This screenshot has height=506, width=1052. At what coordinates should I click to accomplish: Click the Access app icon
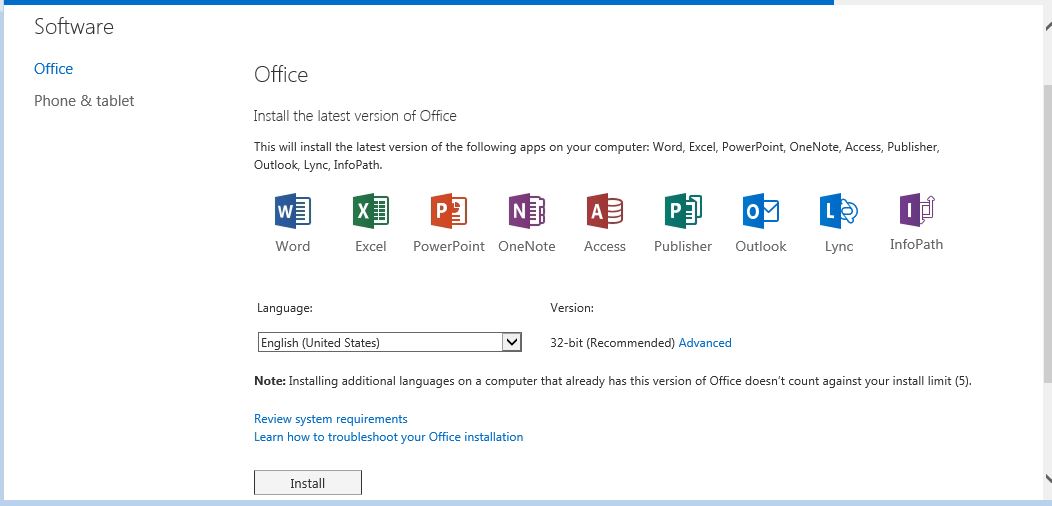pyautogui.click(x=604, y=211)
